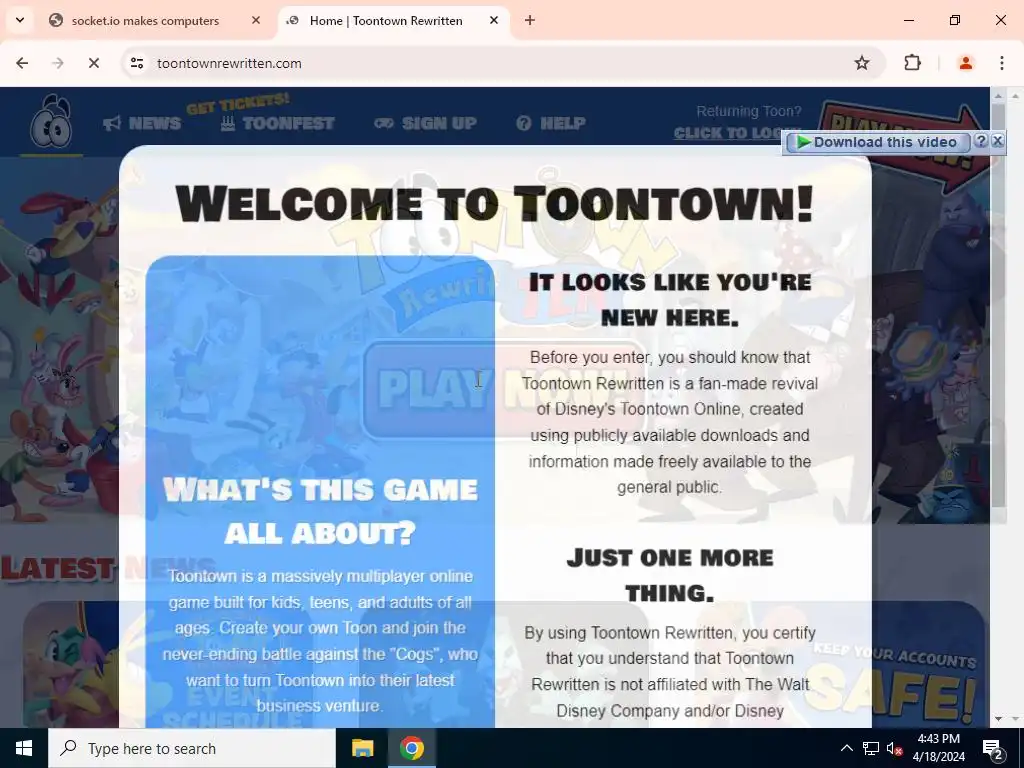The width and height of the screenshot is (1024, 768).
Task: Open help for the download video bar
Action: tap(980, 140)
